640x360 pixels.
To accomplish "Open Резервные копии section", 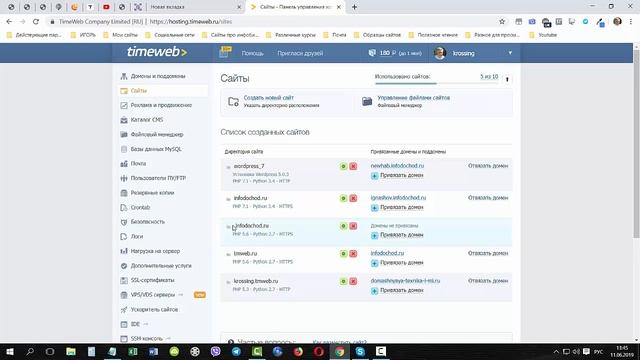I will [x=152, y=193].
